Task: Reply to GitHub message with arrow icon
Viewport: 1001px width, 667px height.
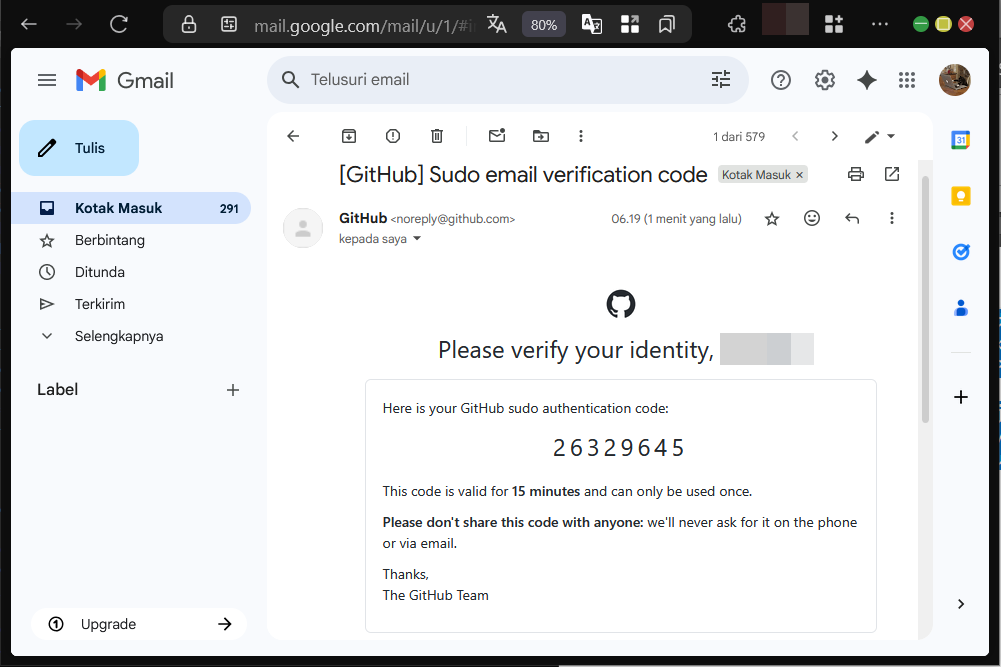Action: [852, 218]
